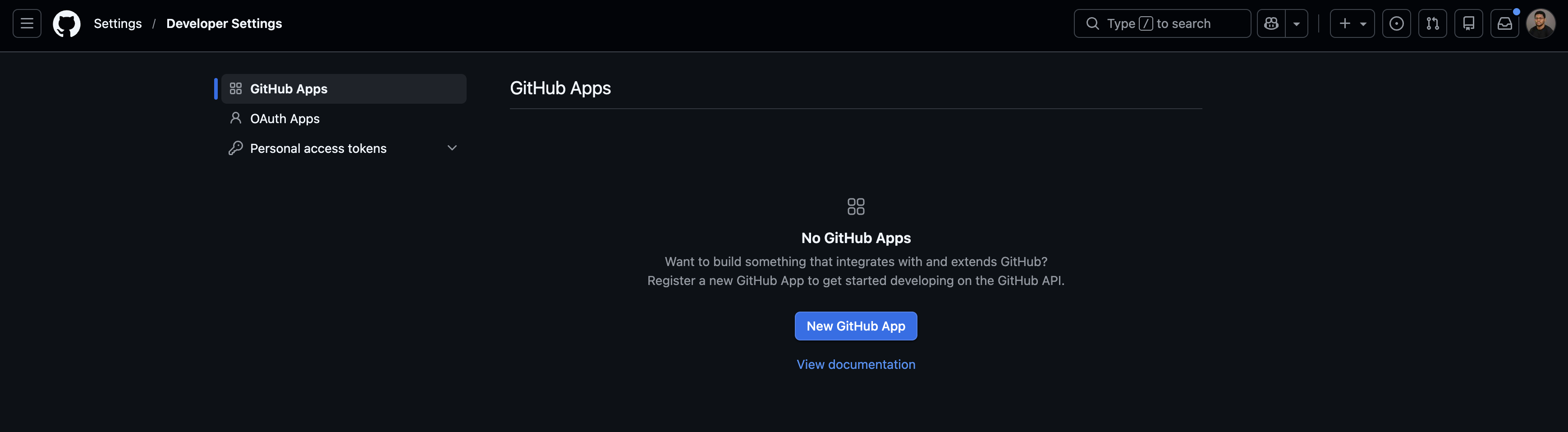Open Personal access tokens sidebar item
Image resolution: width=1568 pixels, height=432 pixels.
(343, 148)
